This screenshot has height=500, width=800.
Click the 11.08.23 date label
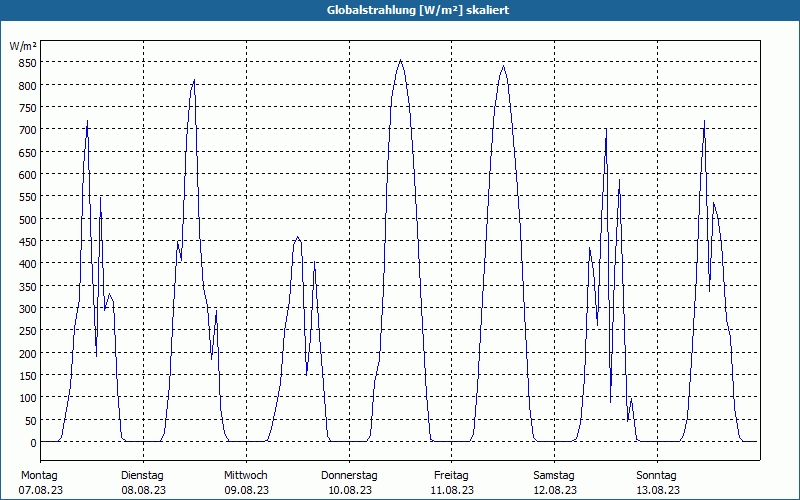(452, 490)
